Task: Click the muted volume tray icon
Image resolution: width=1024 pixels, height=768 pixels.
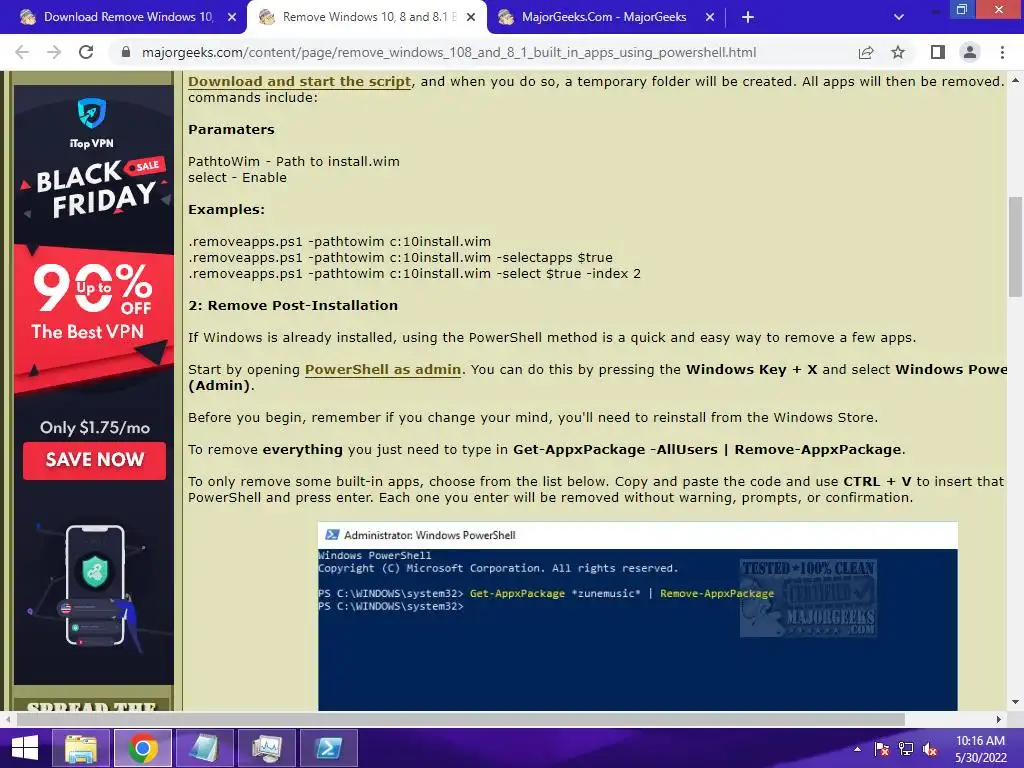Action: (931, 749)
